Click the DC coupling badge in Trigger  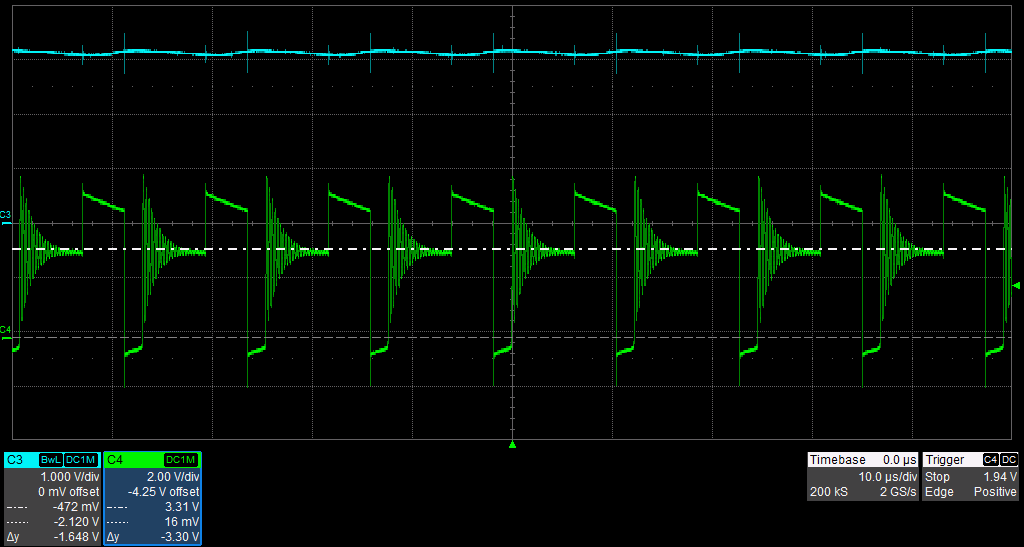click(x=1009, y=460)
